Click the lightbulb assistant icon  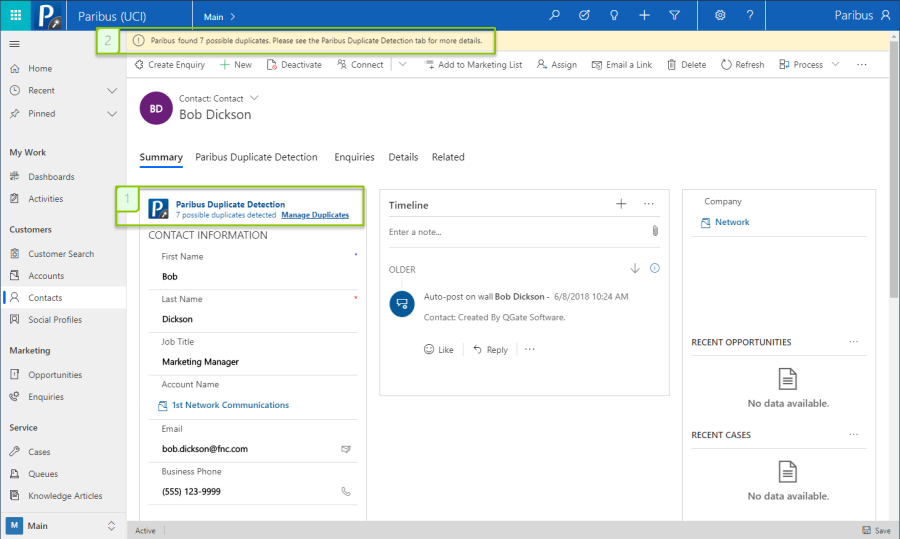coord(614,15)
